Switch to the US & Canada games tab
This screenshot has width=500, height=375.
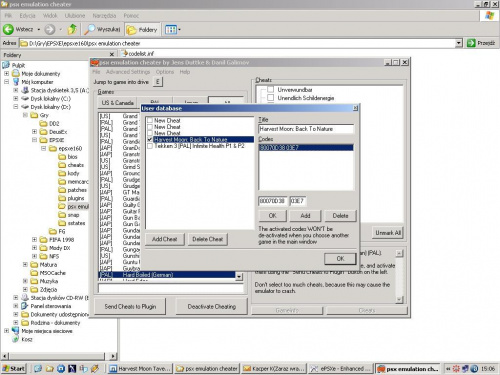tap(118, 103)
